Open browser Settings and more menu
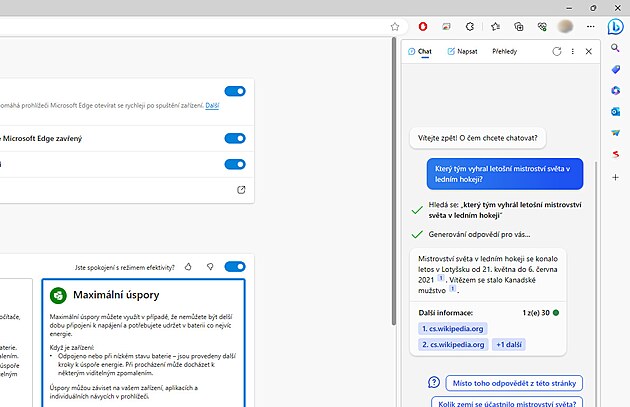Image resolution: width=630 pixels, height=407 pixels. tap(591, 26)
